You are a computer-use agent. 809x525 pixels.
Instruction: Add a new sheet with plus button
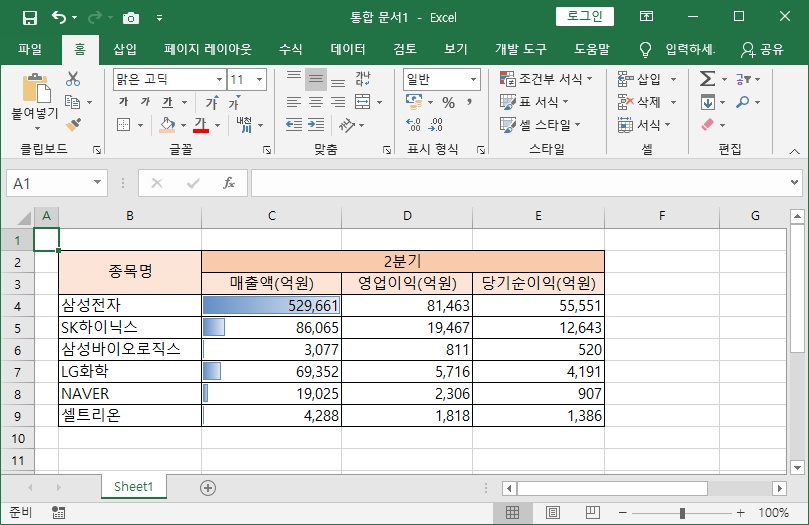[208, 488]
